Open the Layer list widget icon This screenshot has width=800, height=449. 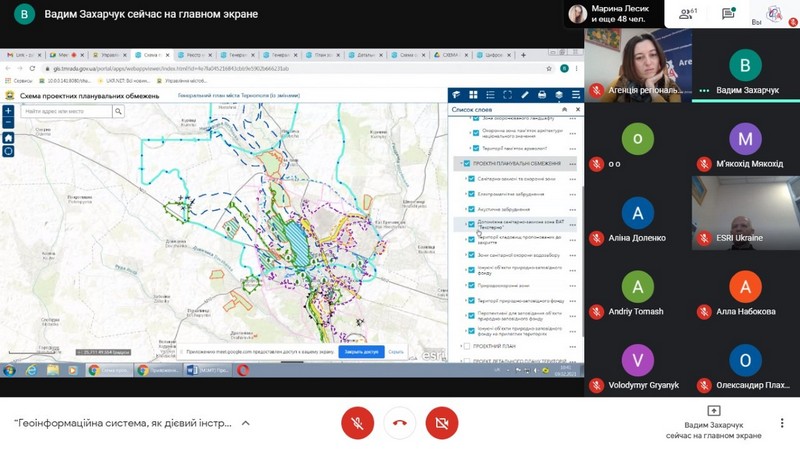559,95
